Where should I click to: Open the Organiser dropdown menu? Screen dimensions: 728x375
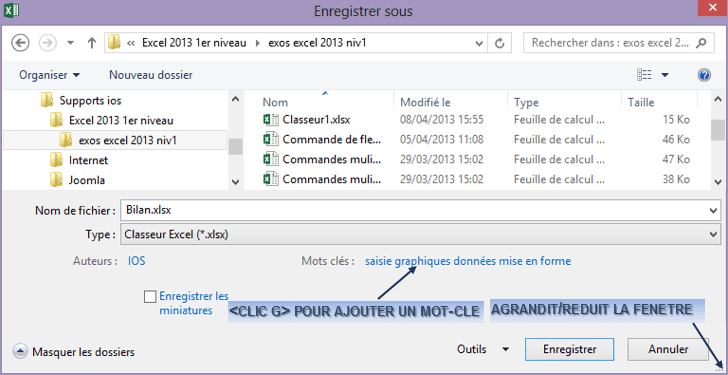click(x=49, y=75)
